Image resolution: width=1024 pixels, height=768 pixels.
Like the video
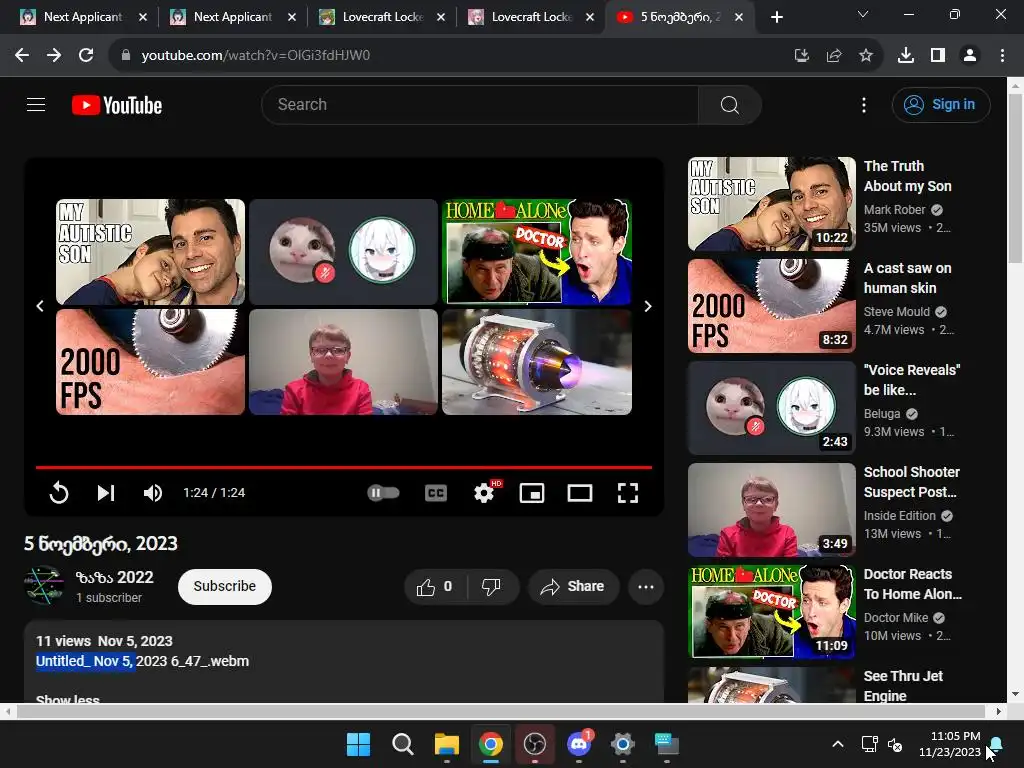click(x=435, y=586)
